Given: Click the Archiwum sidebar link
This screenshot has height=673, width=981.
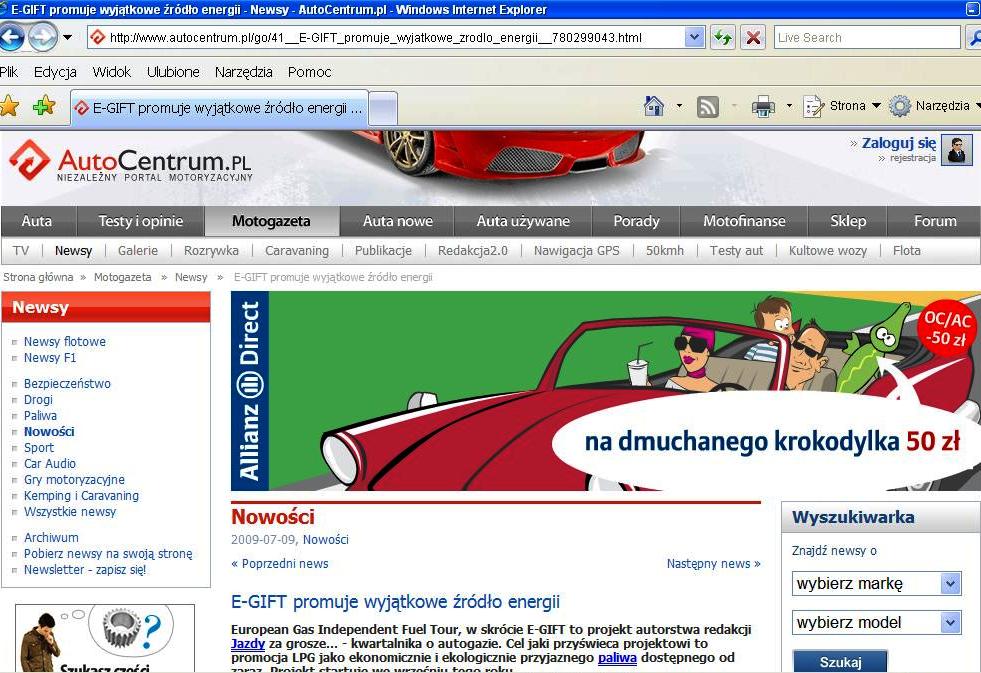Looking at the screenshot, I should click(51, 537).
